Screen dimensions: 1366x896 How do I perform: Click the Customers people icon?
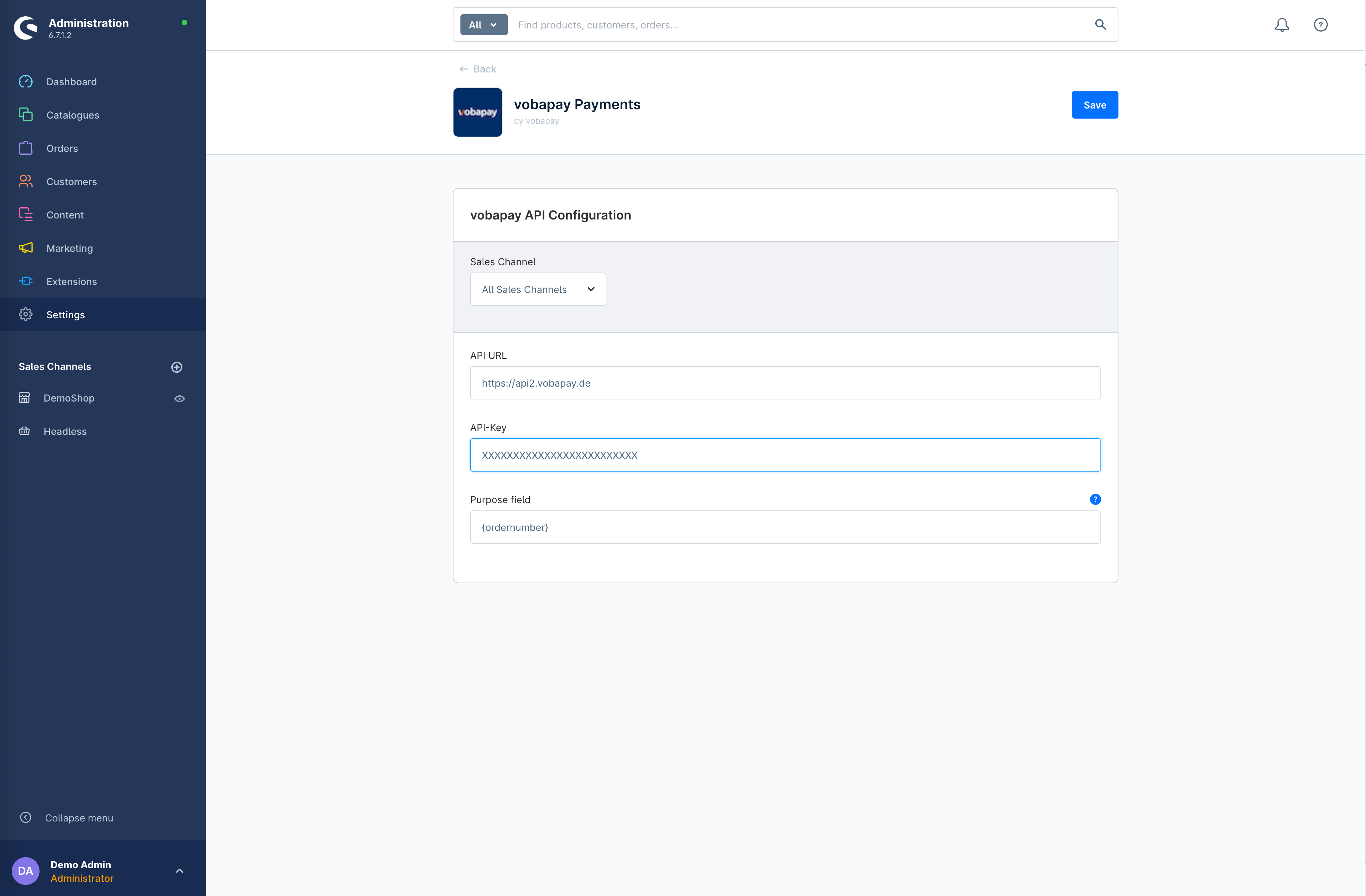tap(26, 181)
